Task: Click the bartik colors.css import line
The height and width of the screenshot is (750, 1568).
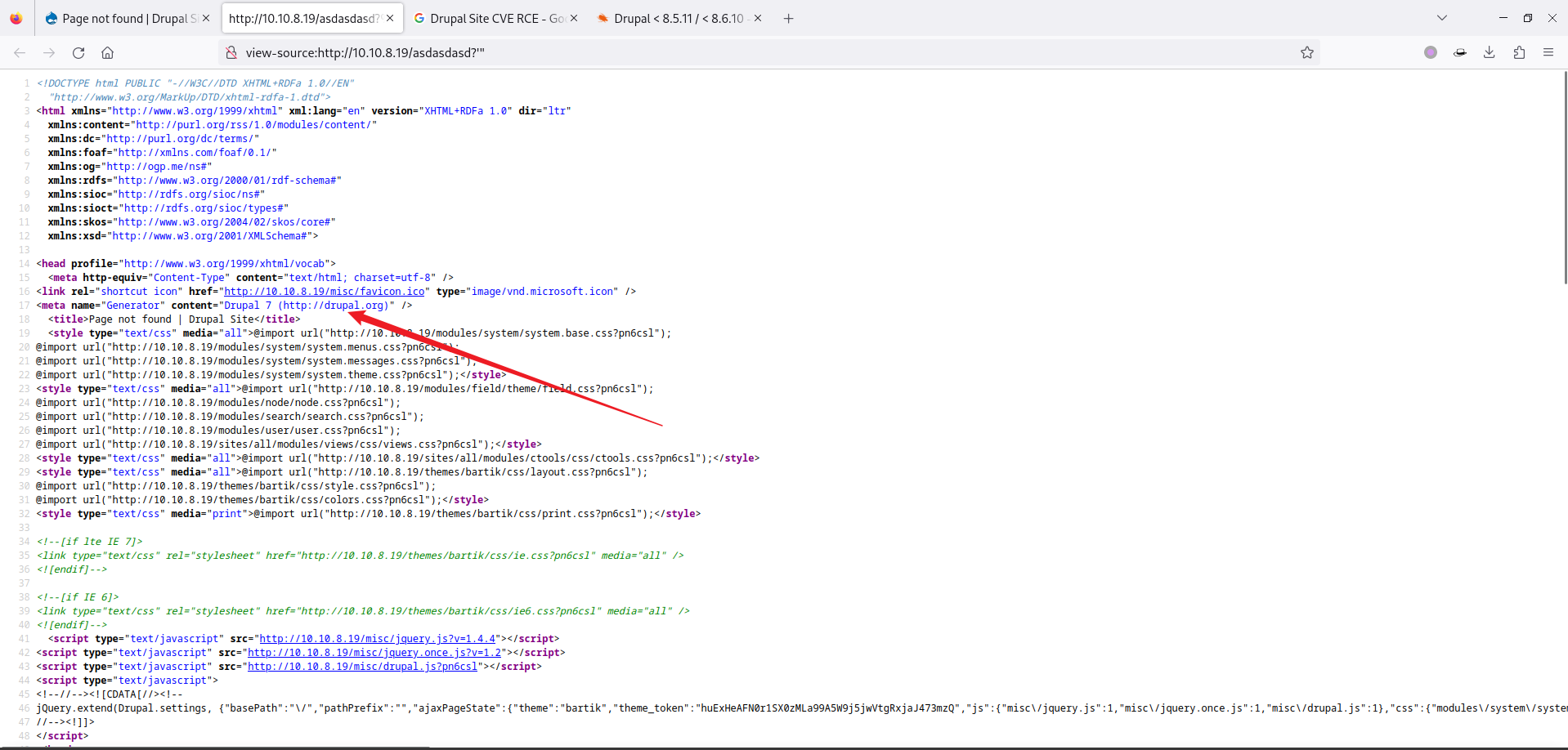Action: (262, 500)
